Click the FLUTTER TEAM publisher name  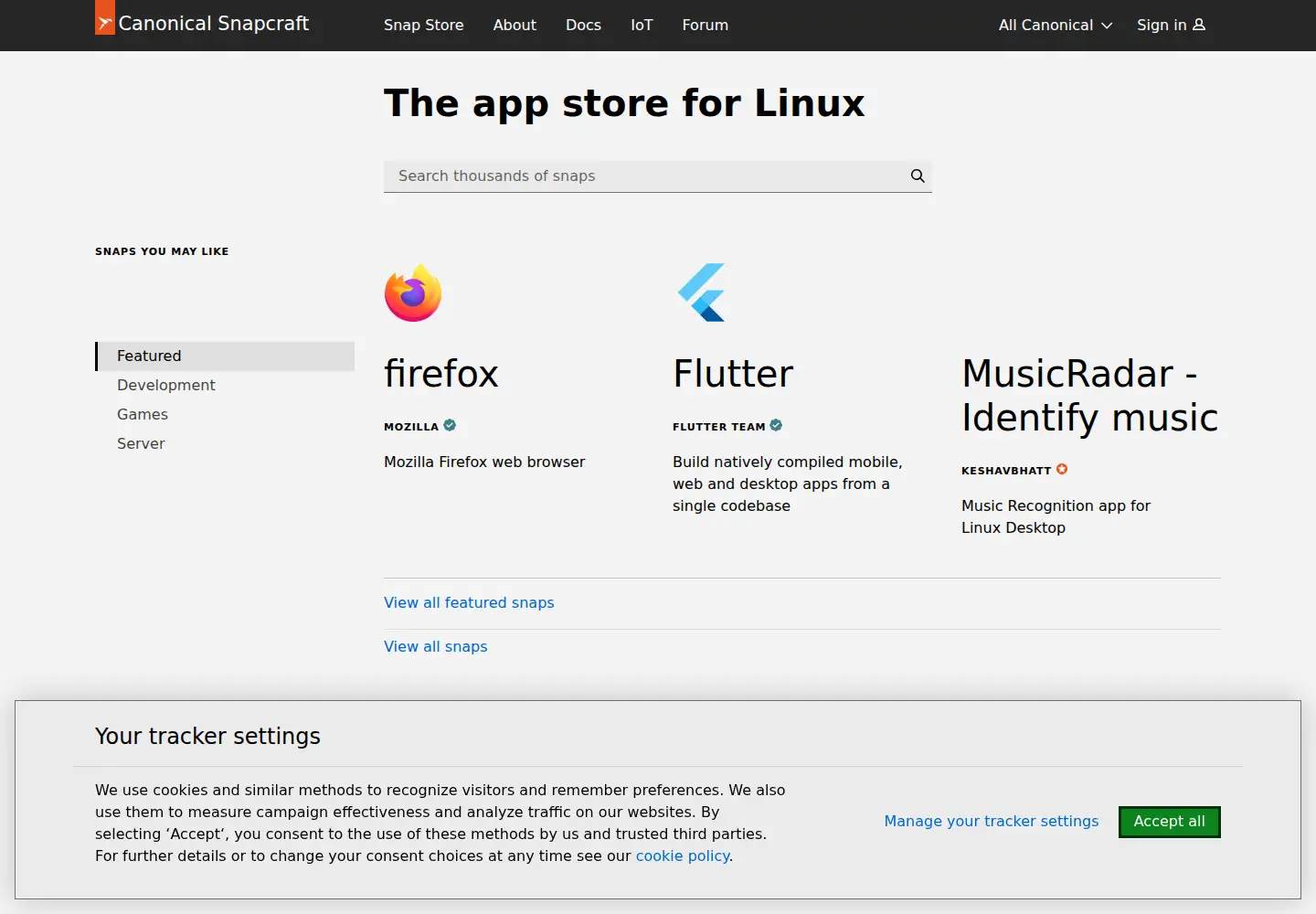[x=719, y=427]
